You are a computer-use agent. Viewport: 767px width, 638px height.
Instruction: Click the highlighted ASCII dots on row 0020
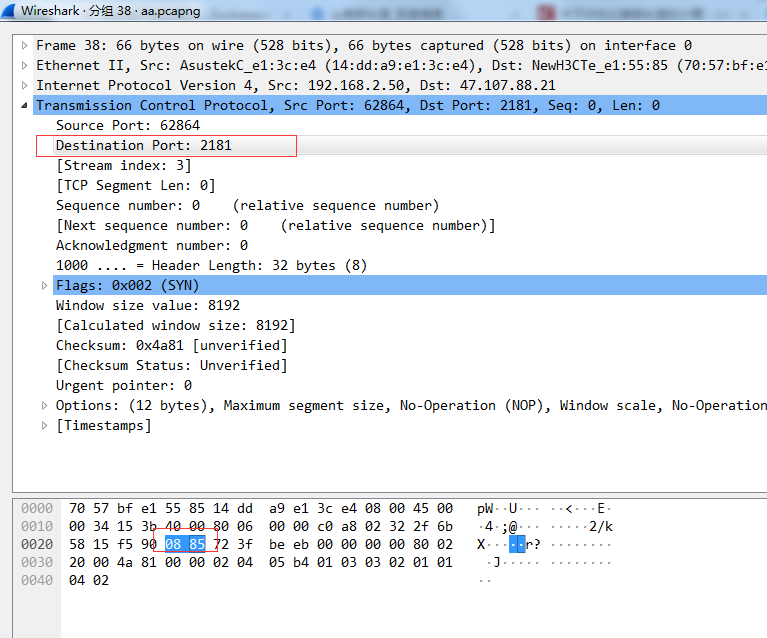pos(517,545)
